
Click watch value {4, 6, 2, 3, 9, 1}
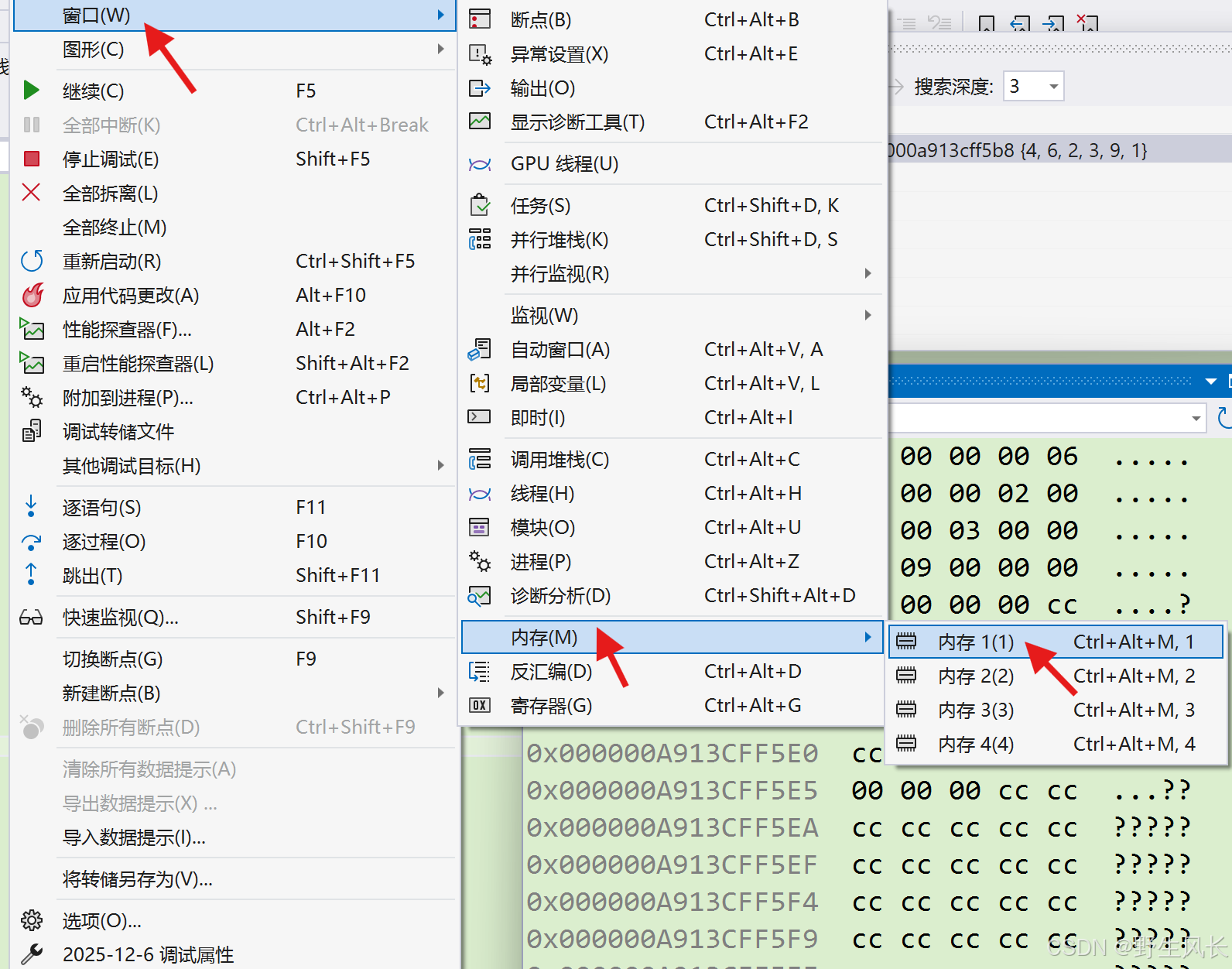[x=1084, y=150]
